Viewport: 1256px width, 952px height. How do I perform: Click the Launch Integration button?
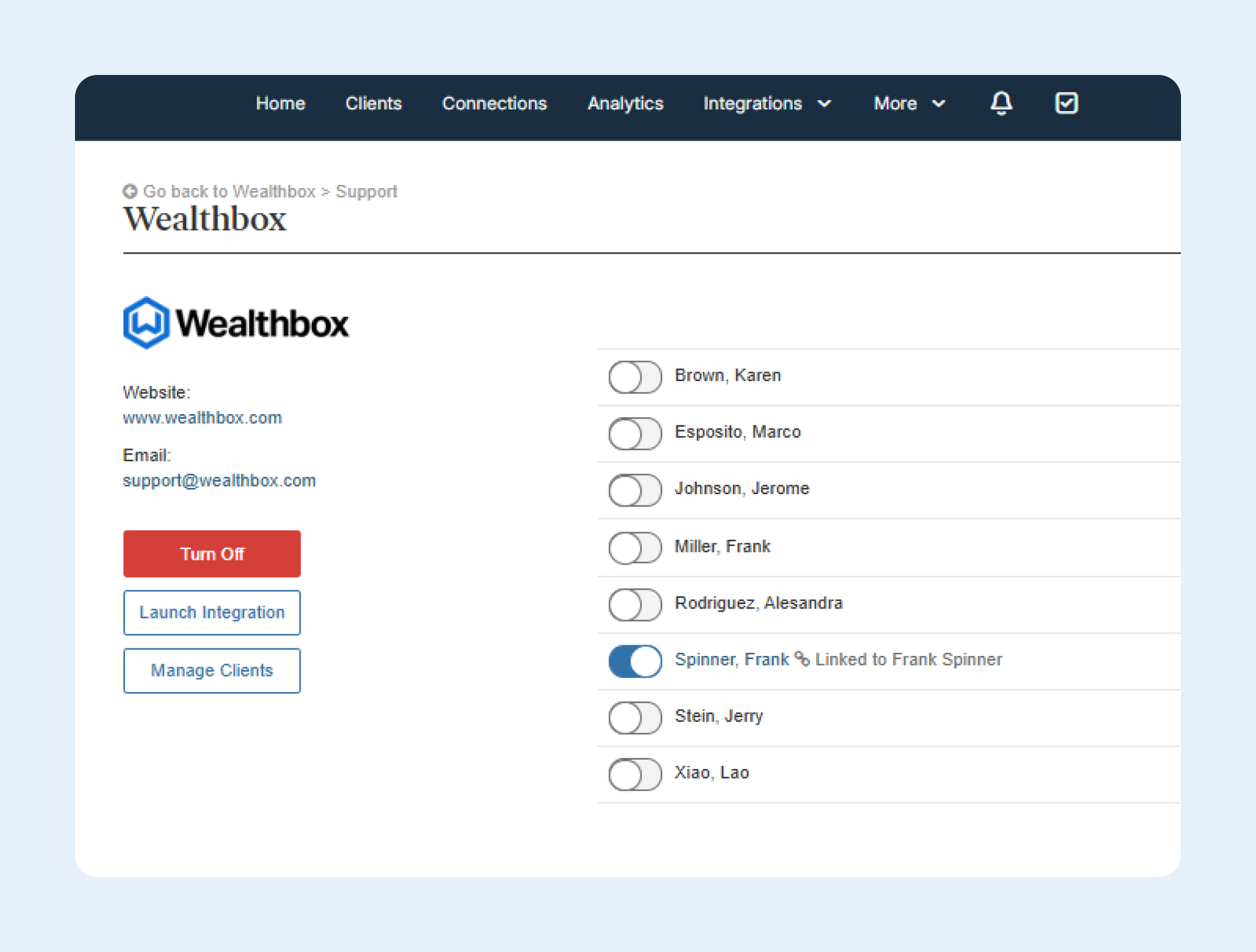tap(212, 612)
